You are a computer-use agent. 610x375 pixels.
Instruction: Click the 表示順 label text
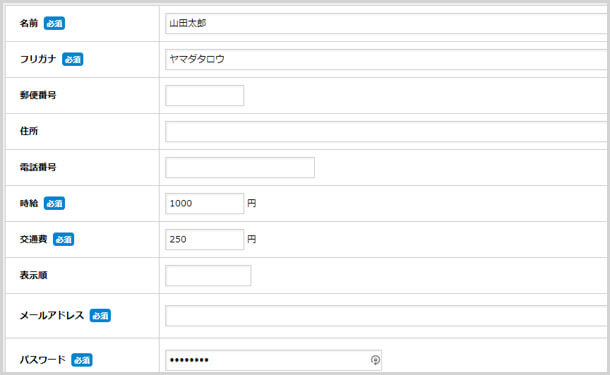(x=33, y=275)
